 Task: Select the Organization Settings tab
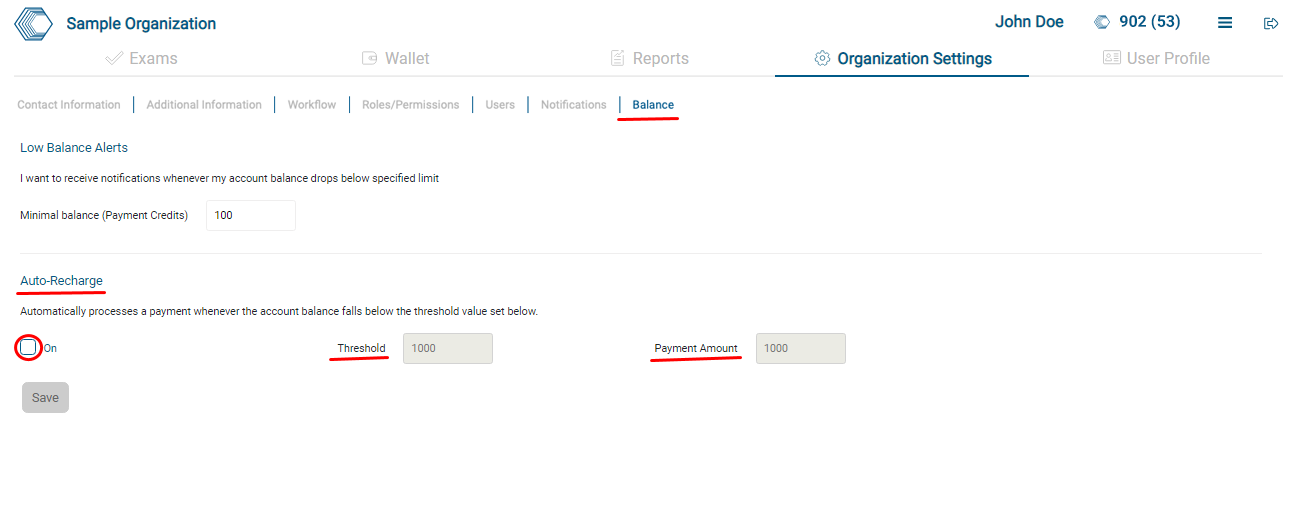902,58
